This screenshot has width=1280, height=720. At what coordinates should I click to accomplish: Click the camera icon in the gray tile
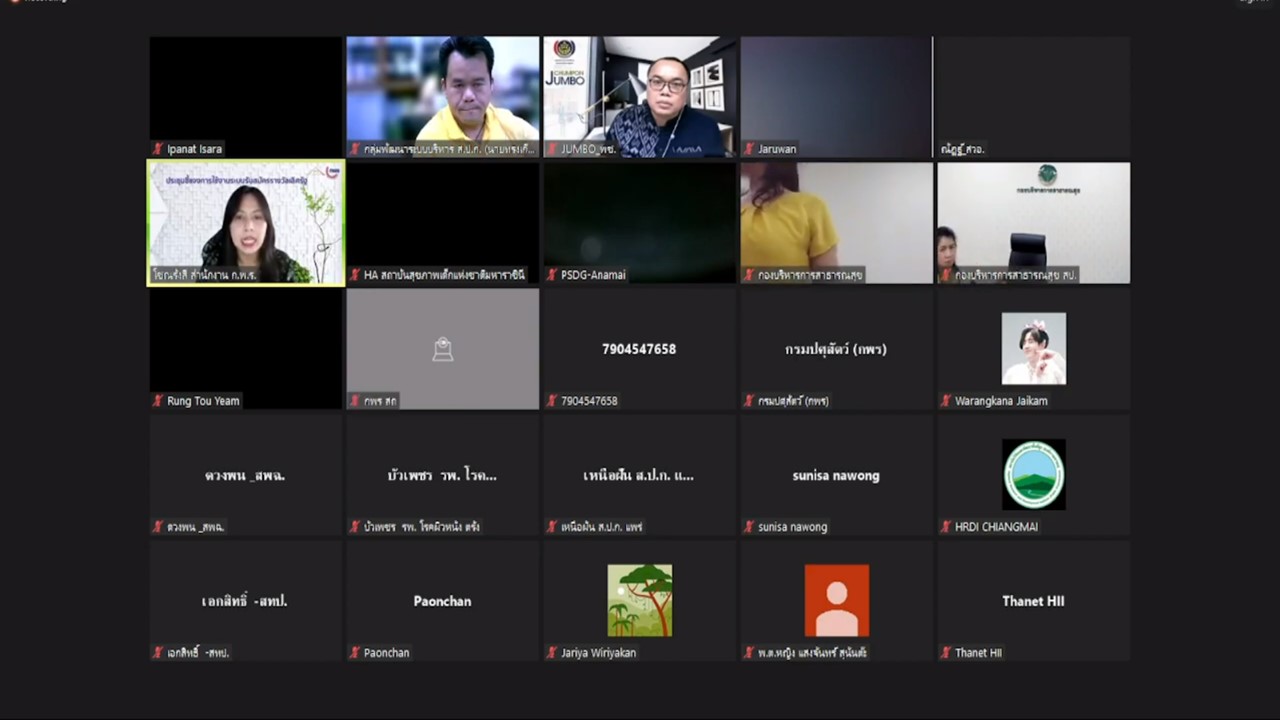(x=442, y=349)
